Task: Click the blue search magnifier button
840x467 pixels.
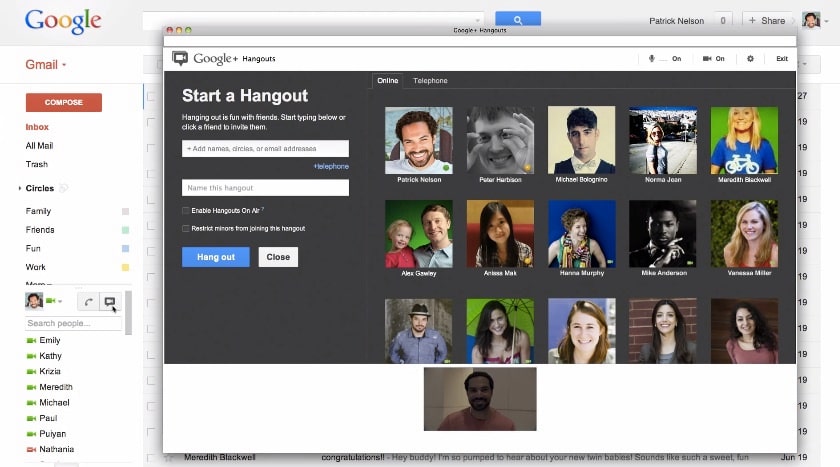Action: click(x=518, y=20)
